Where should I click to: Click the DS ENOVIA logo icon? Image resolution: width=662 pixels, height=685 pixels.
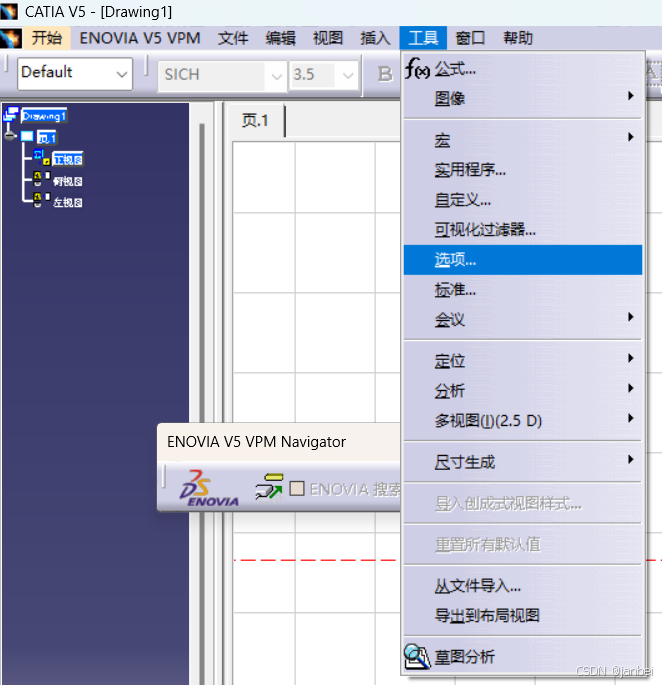[209, 488]
